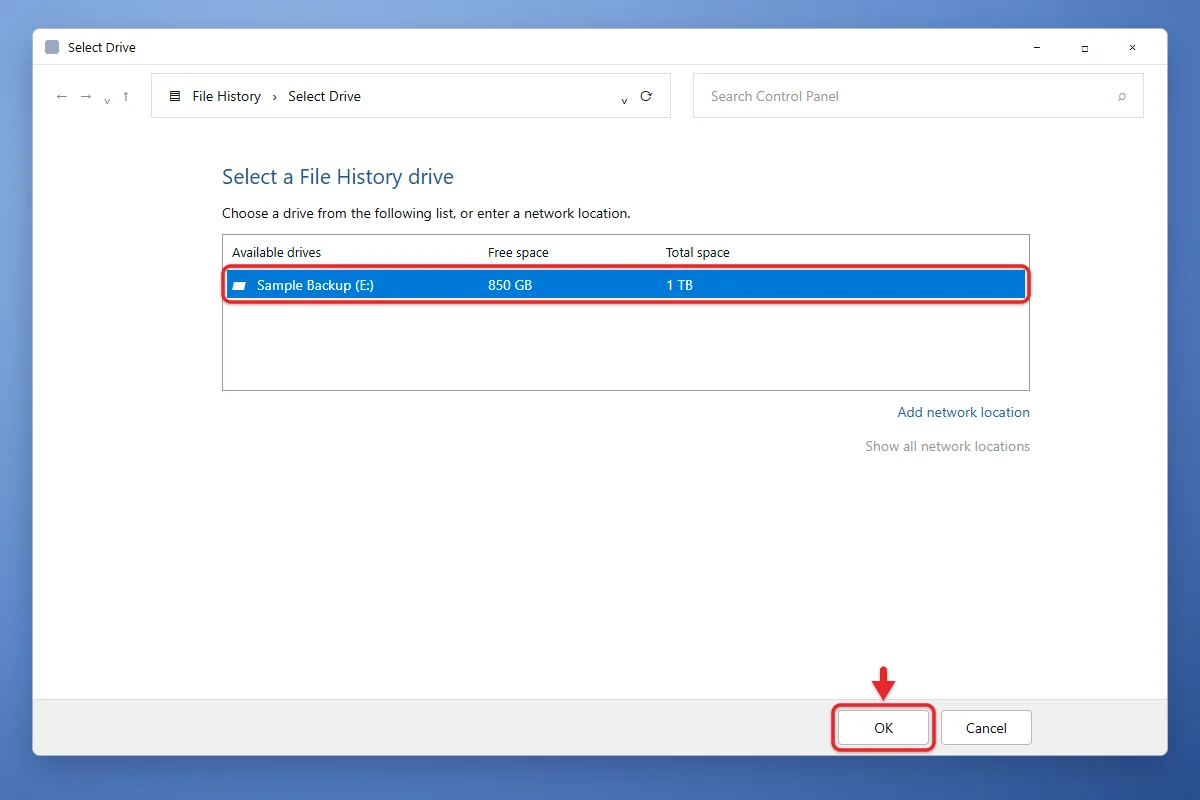The width and height of the screenshot is (1200, 800).
Task: Refresh the Select Drive page
Action: coord(646,96)
